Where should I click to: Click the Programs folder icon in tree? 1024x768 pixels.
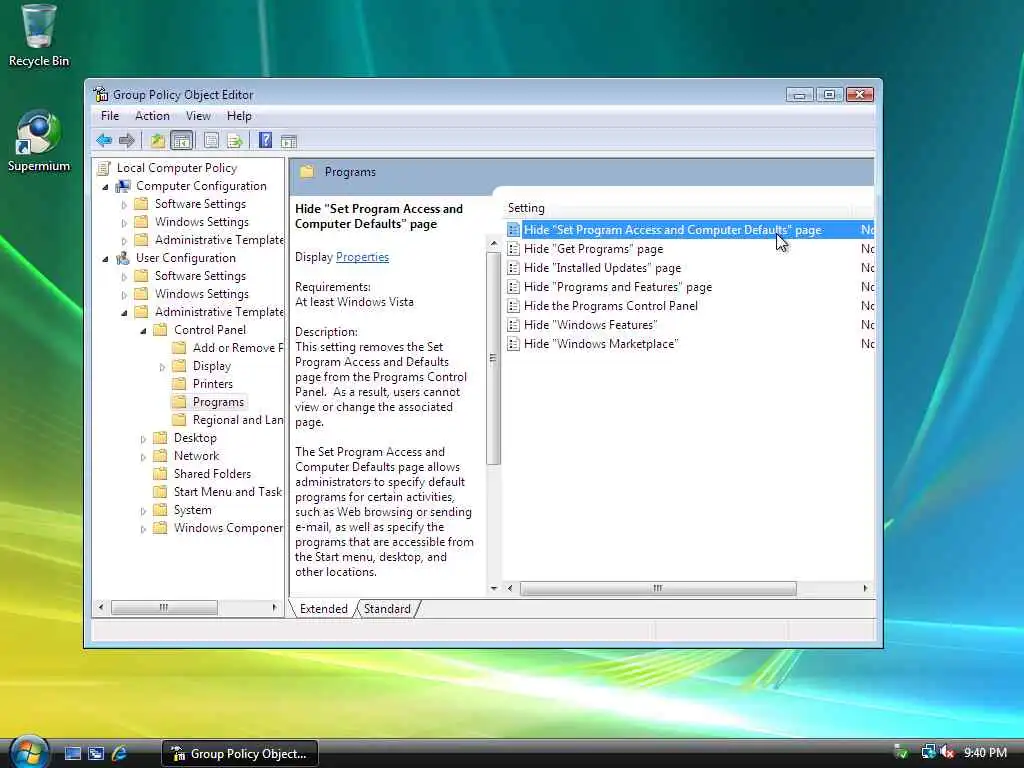point(180,402)
